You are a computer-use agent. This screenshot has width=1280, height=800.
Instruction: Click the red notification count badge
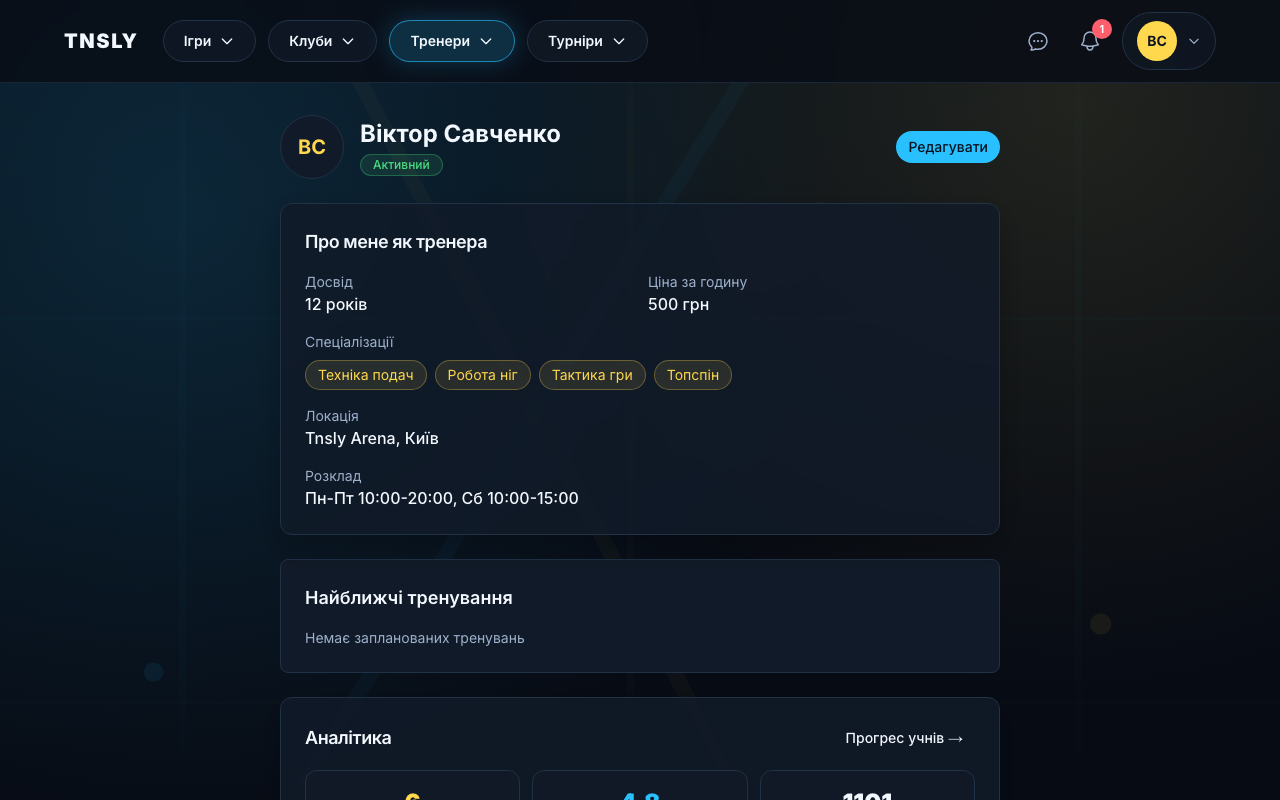(x=1102, y=29)
